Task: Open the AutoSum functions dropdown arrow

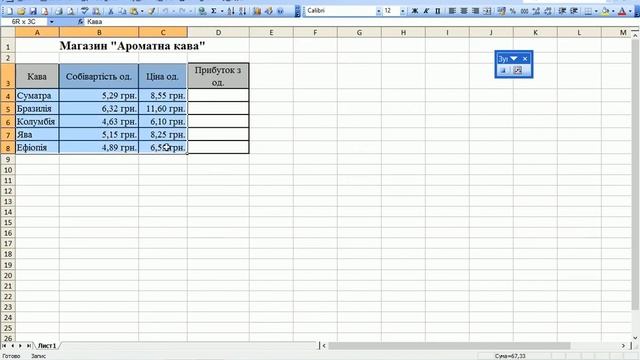Action: pos(222,11)
